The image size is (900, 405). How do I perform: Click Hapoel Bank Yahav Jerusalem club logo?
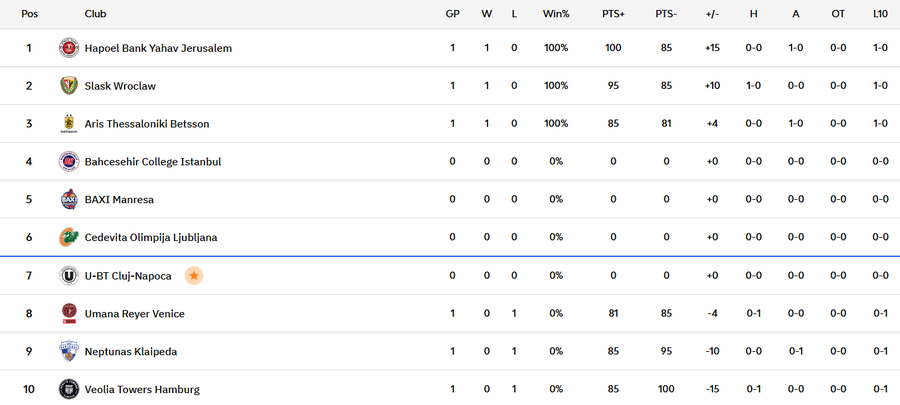pyautogui.click(x=69, y=48)
